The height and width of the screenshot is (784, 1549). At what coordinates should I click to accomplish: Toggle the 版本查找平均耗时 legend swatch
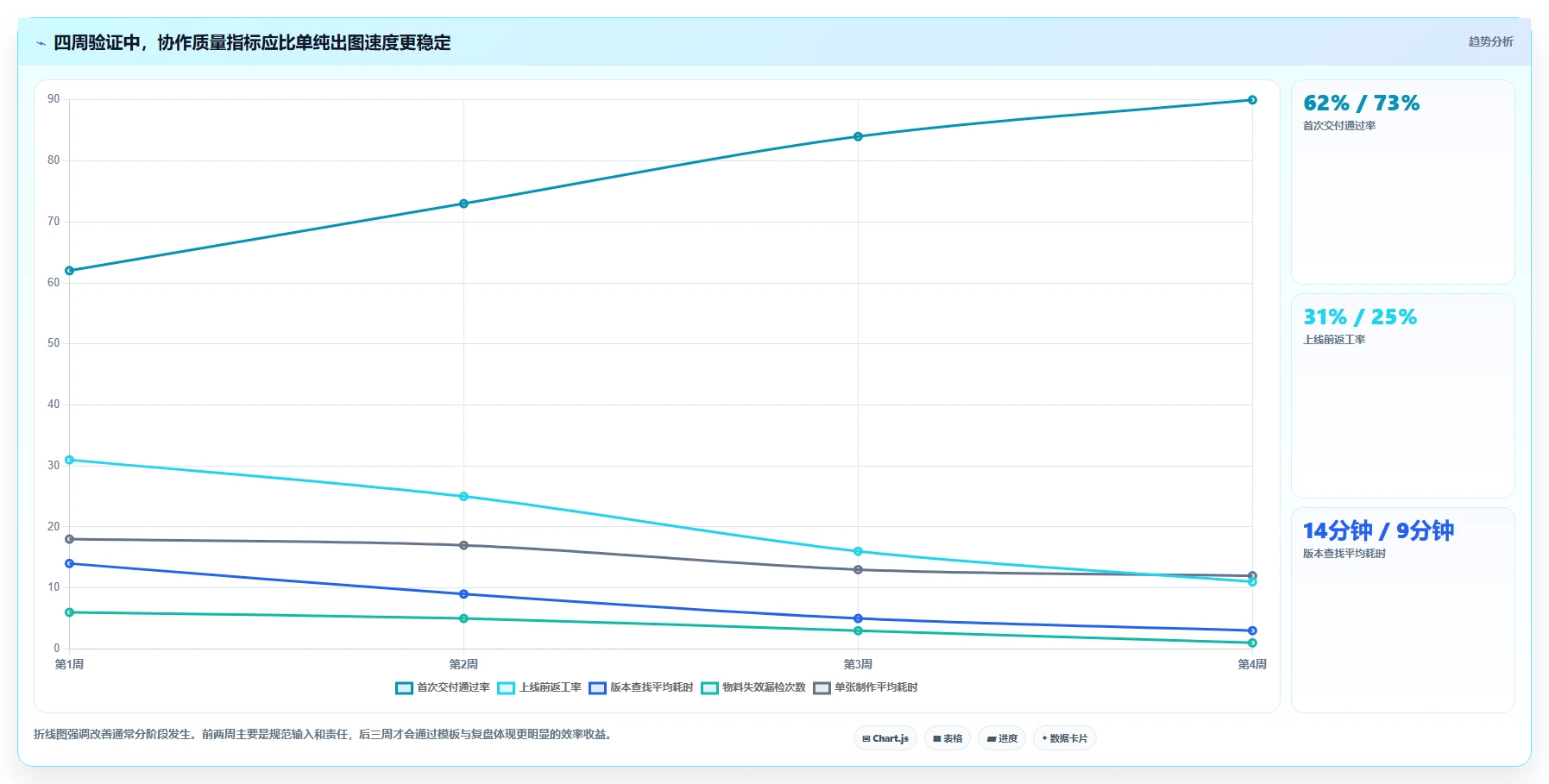pos(597,688)
